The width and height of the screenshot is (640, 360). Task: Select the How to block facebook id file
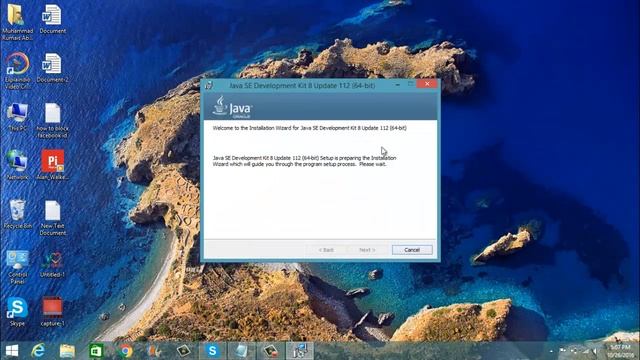[52, 120]
